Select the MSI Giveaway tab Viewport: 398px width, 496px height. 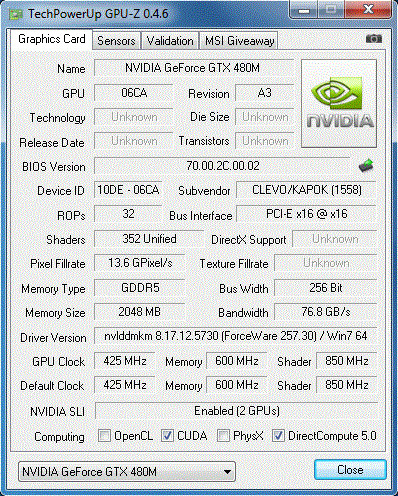pos(239,41)
